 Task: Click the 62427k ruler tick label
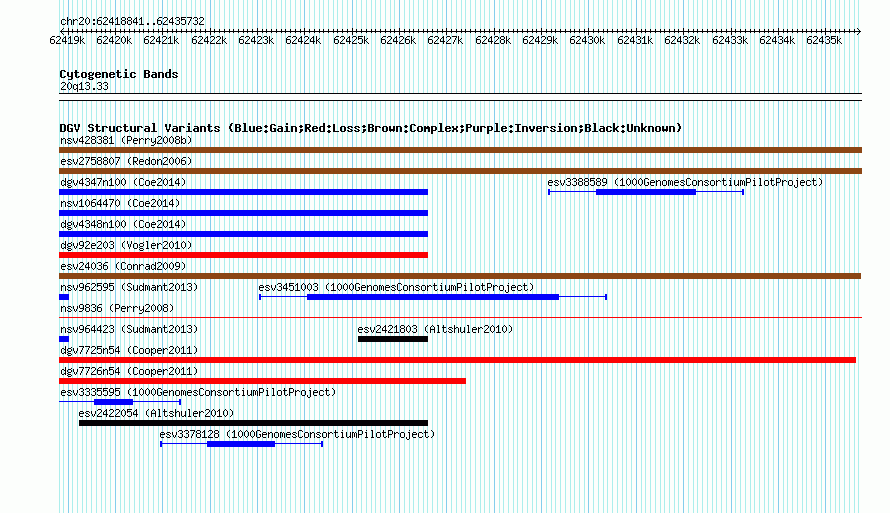point(445,40)
